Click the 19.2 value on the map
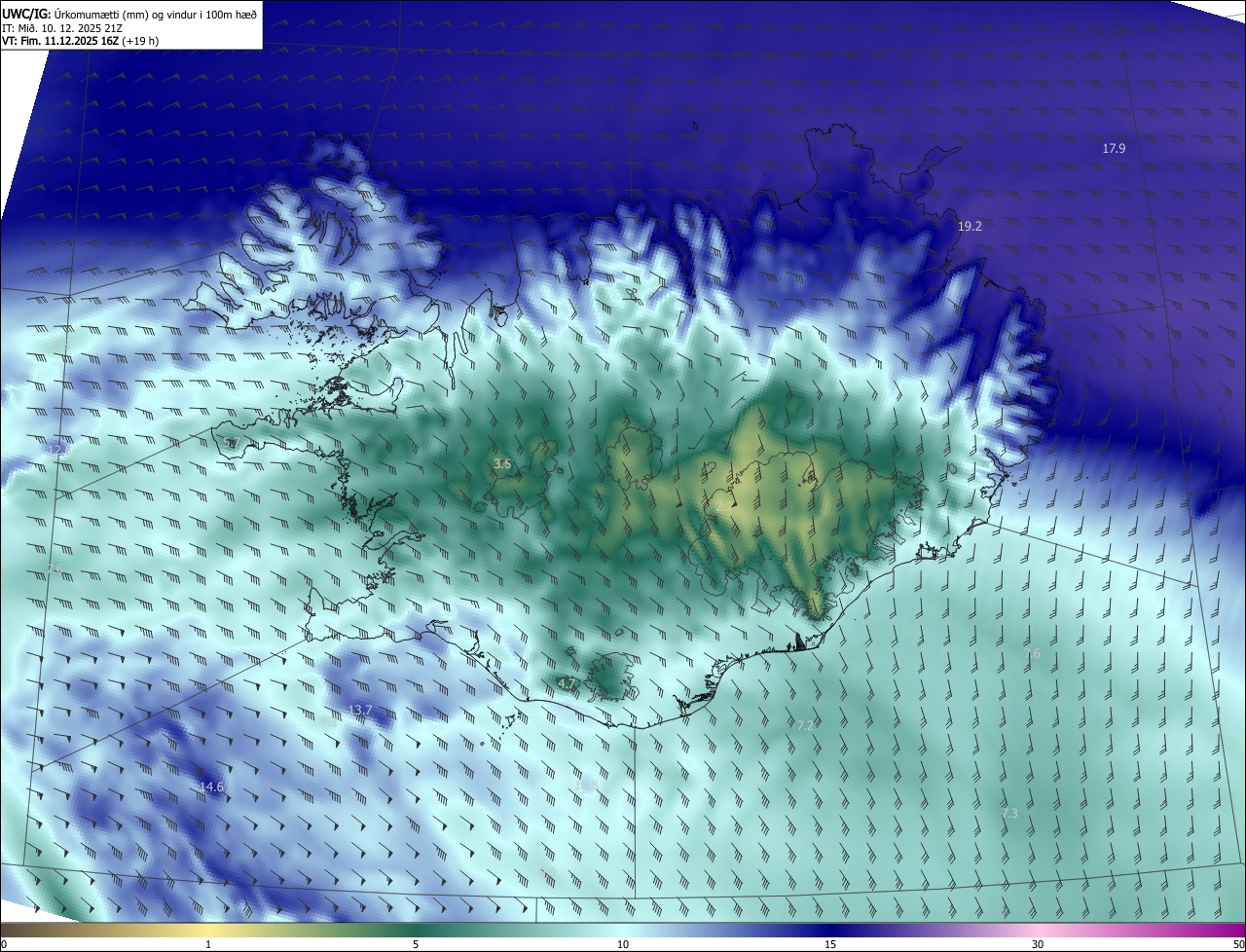The image size is (1246, 952). (x=970, y=226)
